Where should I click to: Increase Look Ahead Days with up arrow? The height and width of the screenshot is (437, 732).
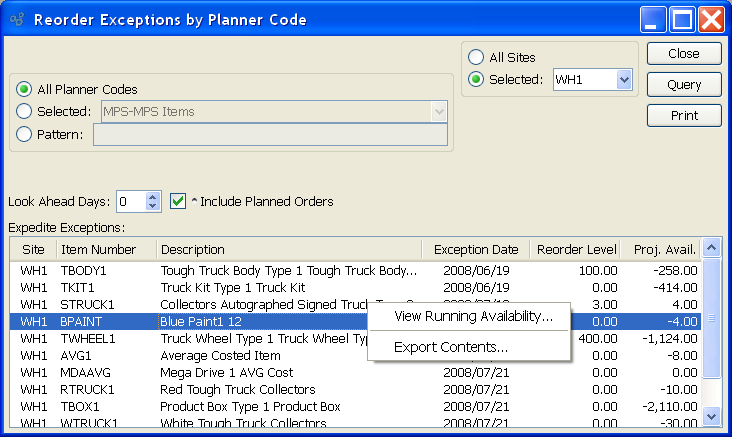[152, 197]
